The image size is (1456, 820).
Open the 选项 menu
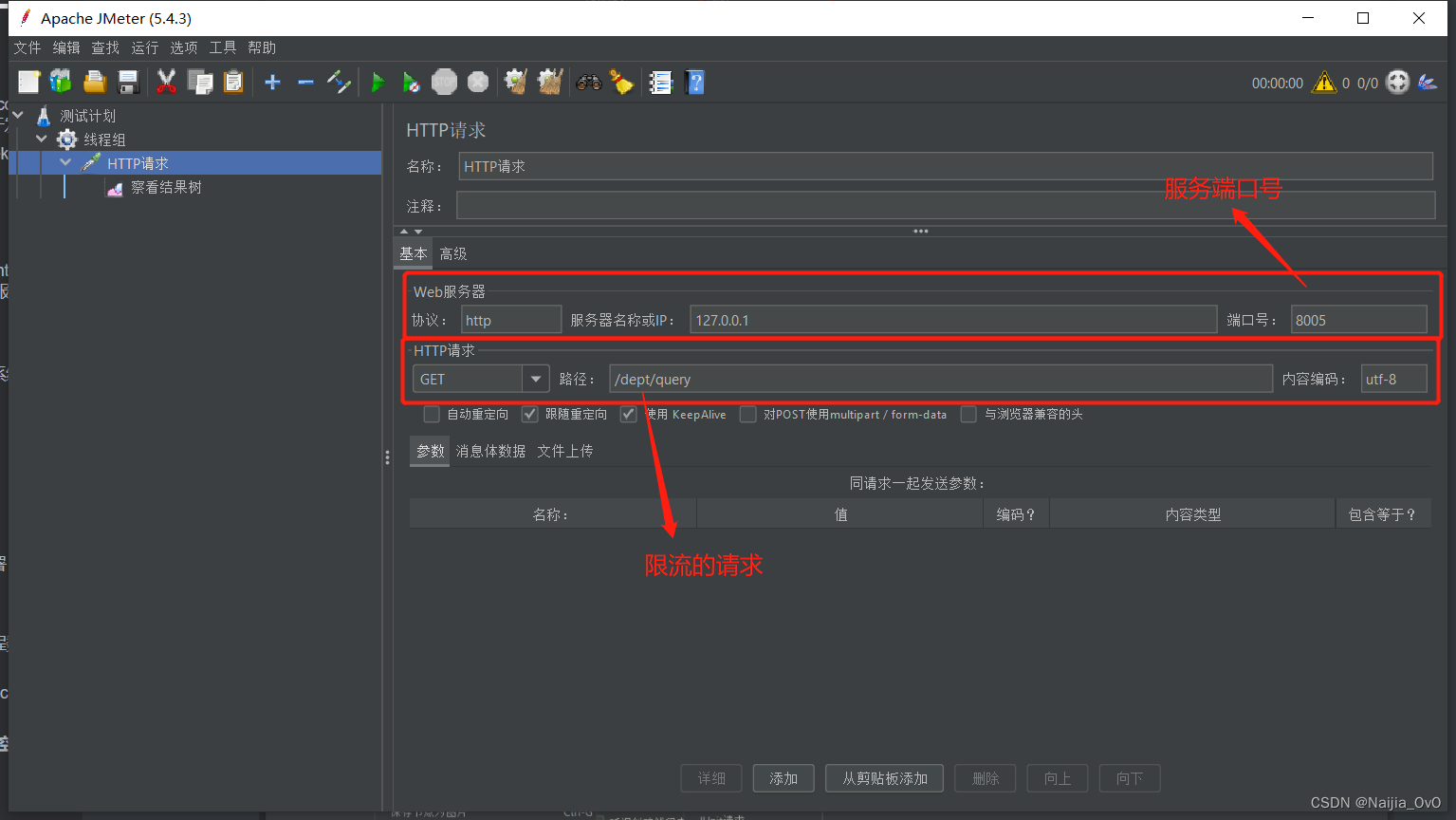pyautogui.click(x=184, y=47)
